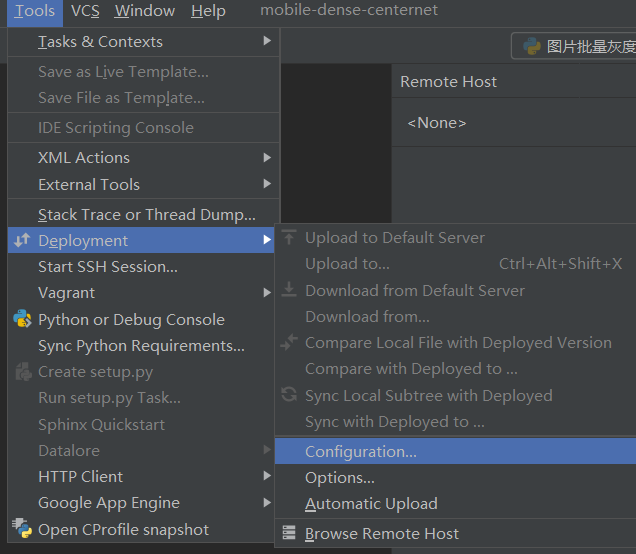636x554 pixels.
Task: Select Sync Python Requirements...
Action: point(141,346)
